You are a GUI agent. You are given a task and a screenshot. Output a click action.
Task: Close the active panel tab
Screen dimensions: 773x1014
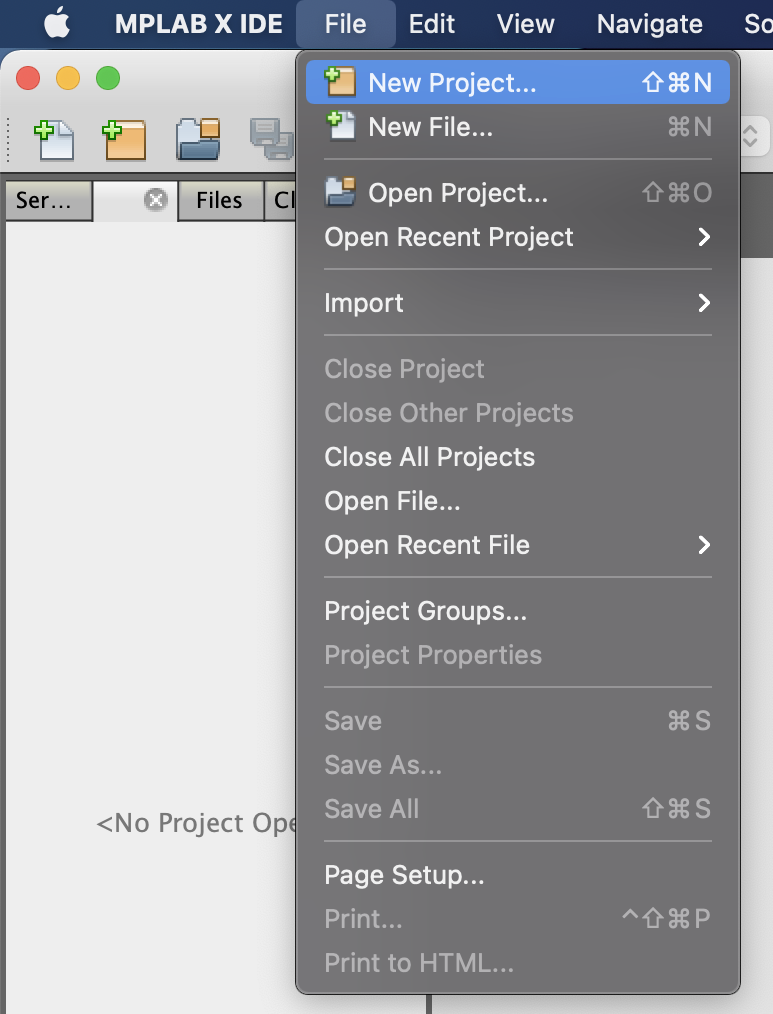[155, 200]
